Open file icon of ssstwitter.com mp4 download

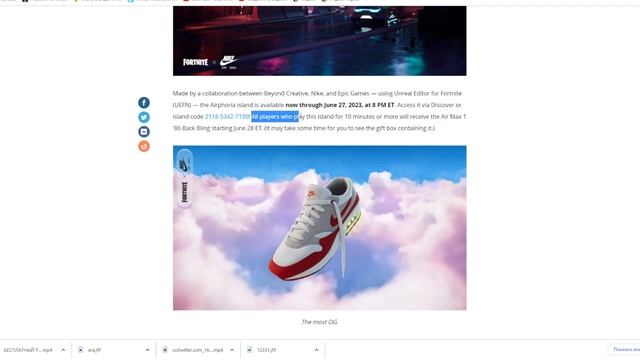point(165,350)
